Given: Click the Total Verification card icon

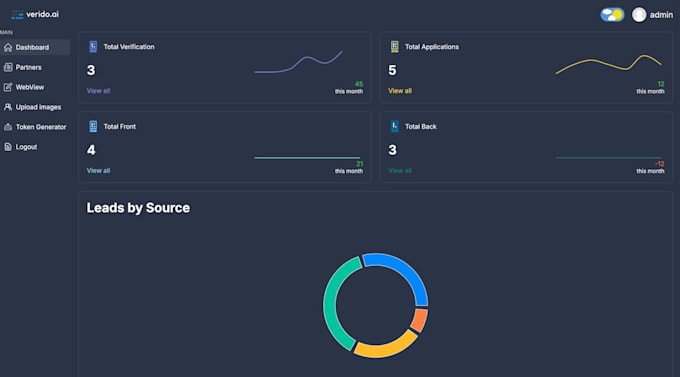Looking at the screenshot, I should [93, 46].
